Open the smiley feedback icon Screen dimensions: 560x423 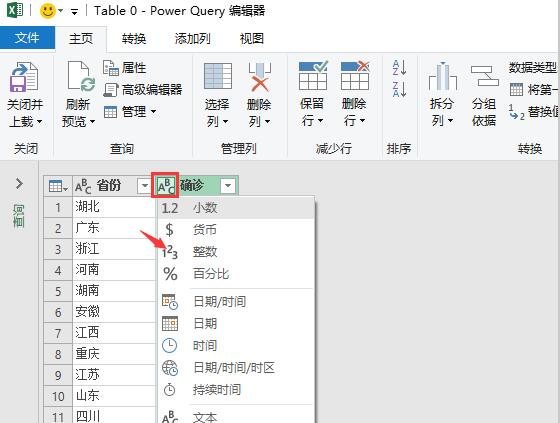(48, 11)
